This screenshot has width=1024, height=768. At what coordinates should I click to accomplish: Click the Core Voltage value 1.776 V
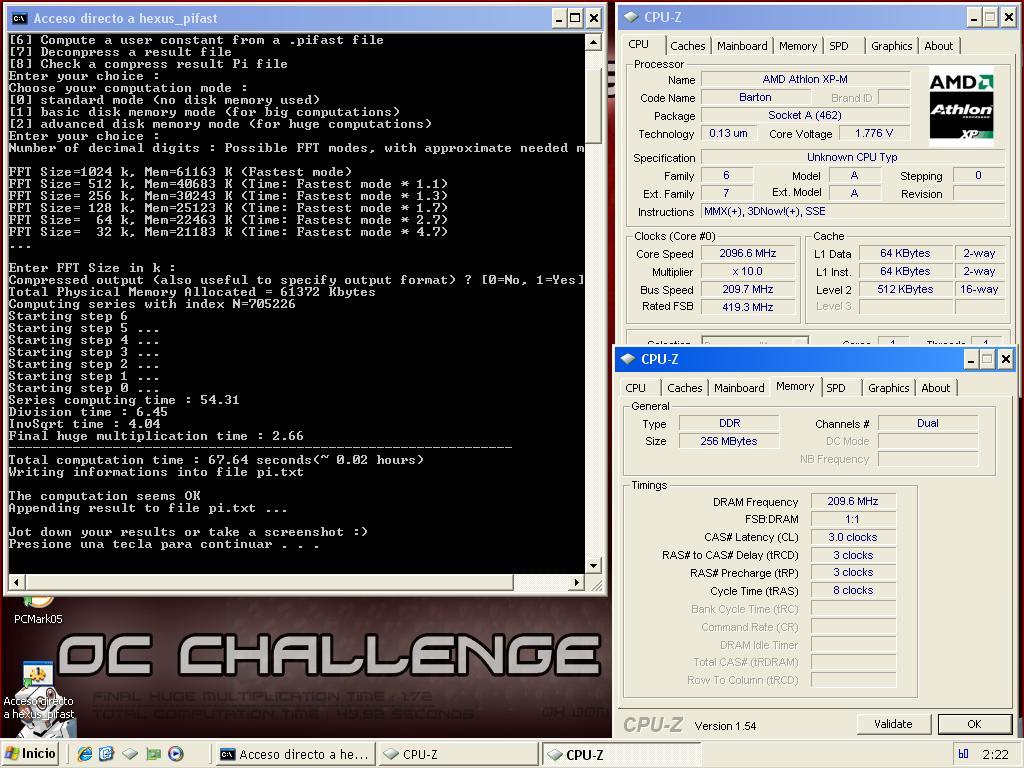coord(874,133)
